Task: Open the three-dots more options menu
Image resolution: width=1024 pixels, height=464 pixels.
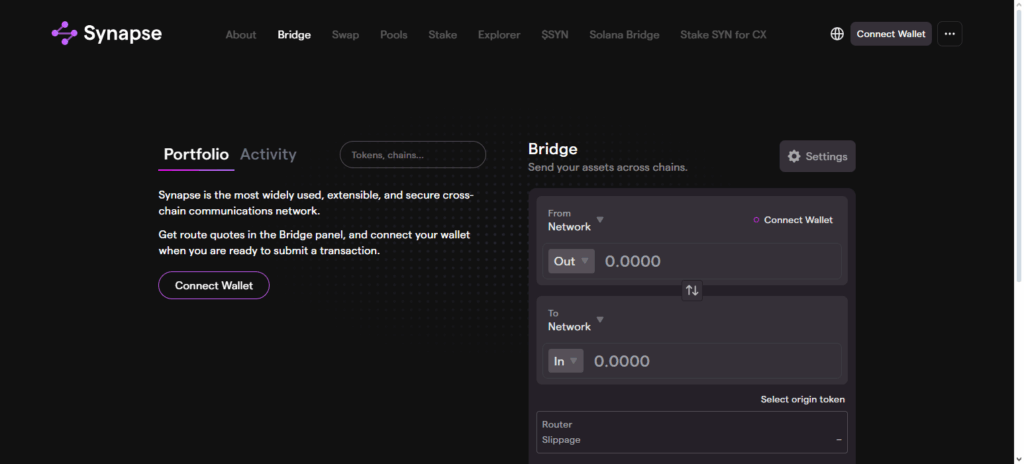Action: tap(949, 34)
